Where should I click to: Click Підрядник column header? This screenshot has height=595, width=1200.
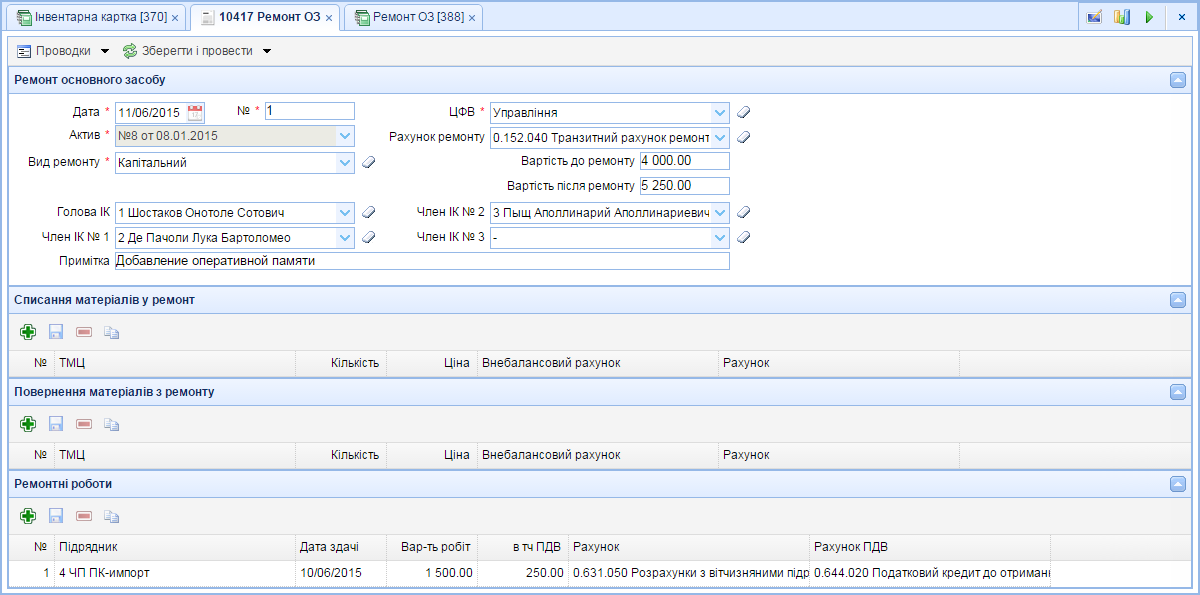pos(175,547)
